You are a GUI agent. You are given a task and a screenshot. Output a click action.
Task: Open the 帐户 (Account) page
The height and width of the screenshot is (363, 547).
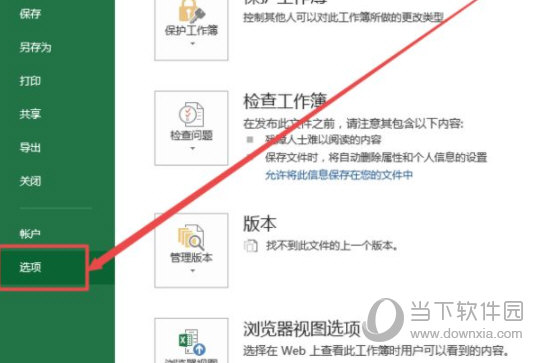(x=30, y=233)
